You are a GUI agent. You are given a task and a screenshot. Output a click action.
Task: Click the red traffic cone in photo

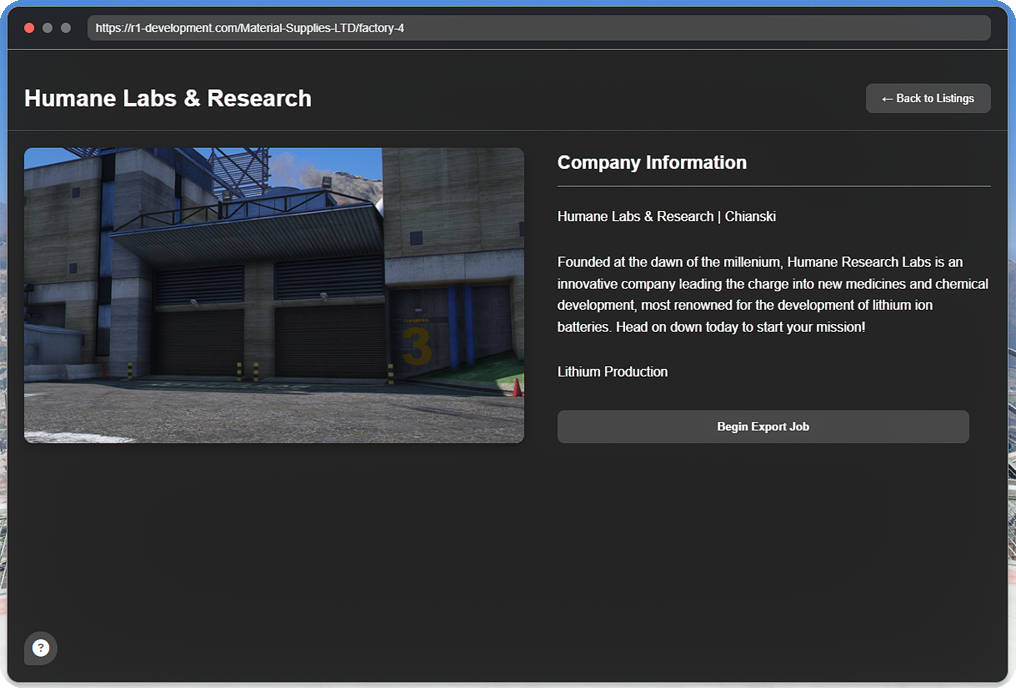tap(517, 387)
